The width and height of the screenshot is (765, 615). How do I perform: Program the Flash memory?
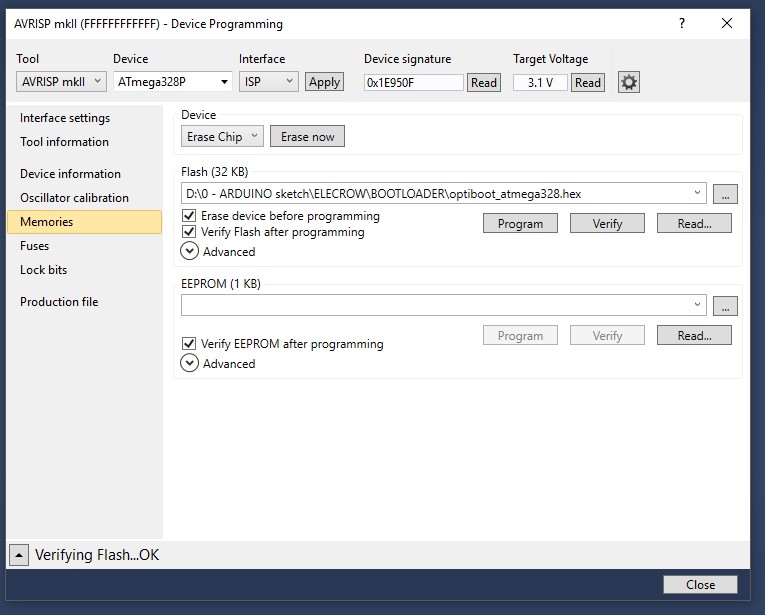coord(520,223)
